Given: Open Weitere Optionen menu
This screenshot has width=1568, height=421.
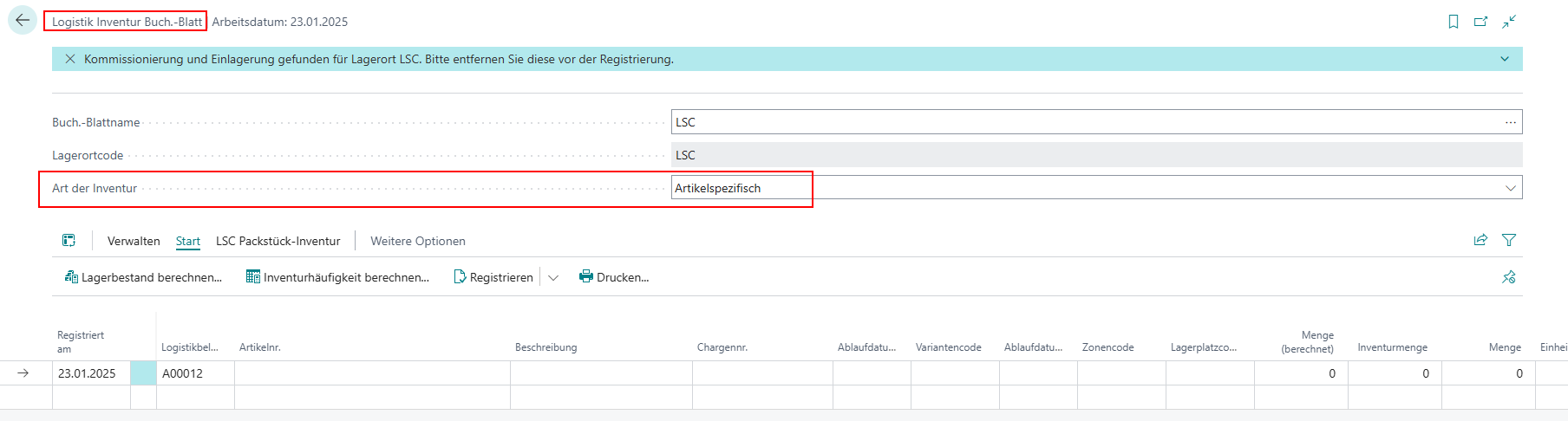Looking at the screenshot, I should [x=417, y=241].
